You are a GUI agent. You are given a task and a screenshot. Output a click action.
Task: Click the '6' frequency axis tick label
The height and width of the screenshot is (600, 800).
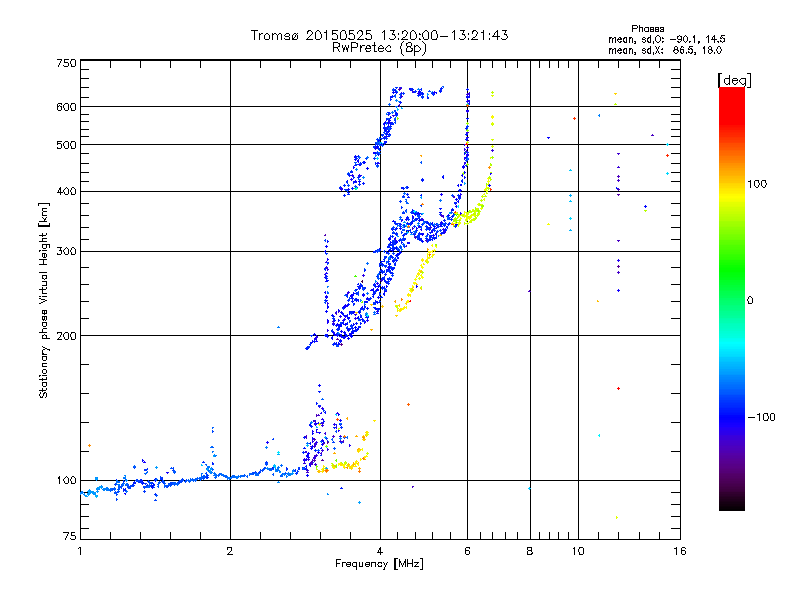[x=467, y=551]
